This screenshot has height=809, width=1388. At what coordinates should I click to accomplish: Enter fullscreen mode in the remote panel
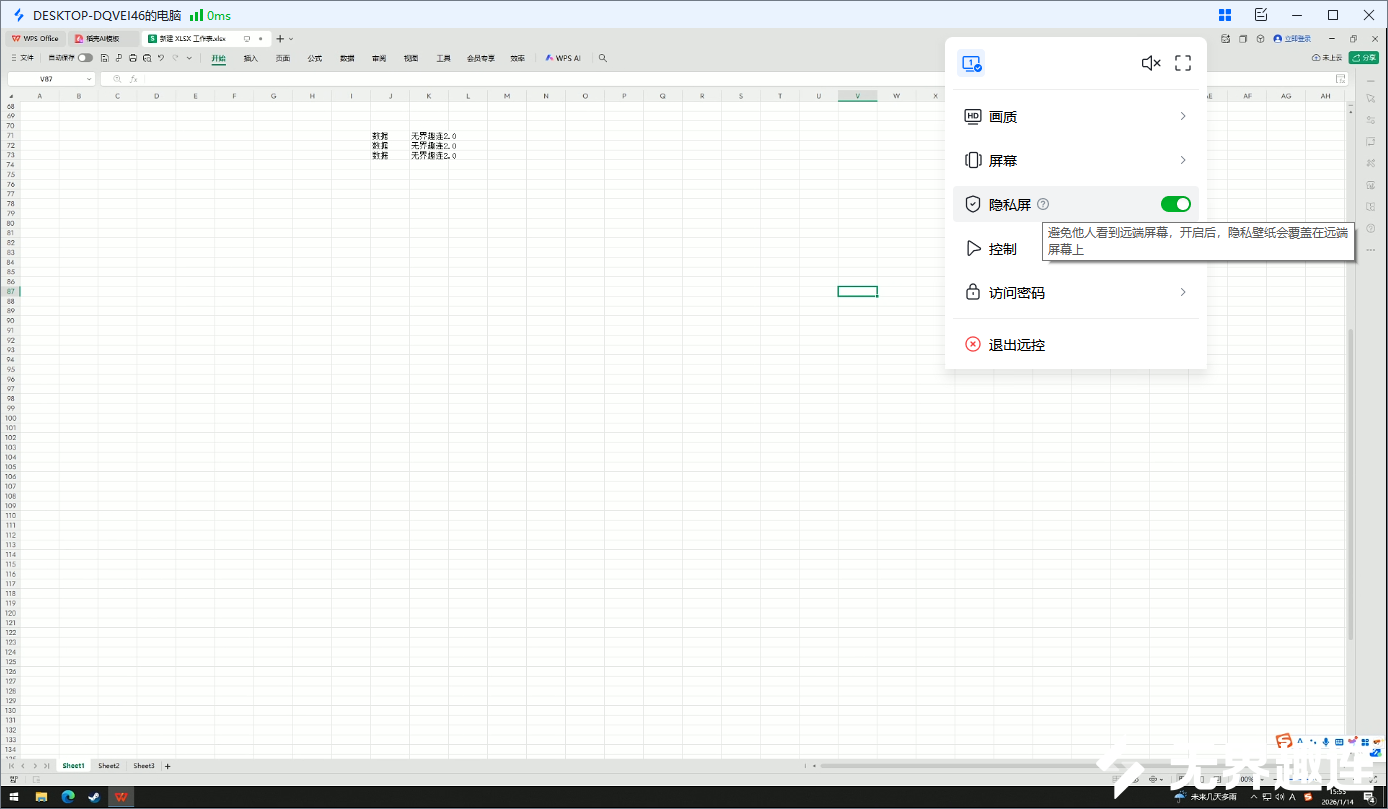pyautogui.click(x=1183, y=63)
